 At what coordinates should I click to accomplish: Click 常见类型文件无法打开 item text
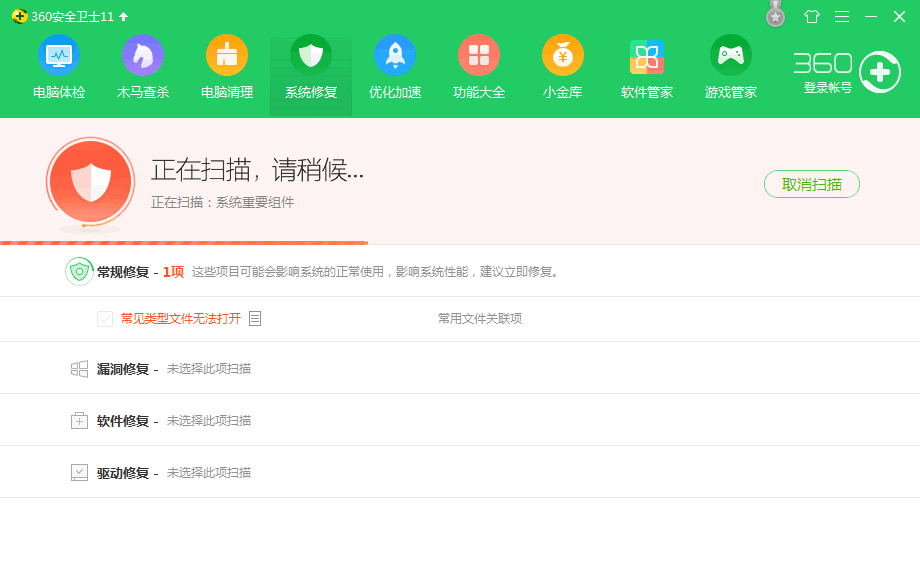click(181, 318)
